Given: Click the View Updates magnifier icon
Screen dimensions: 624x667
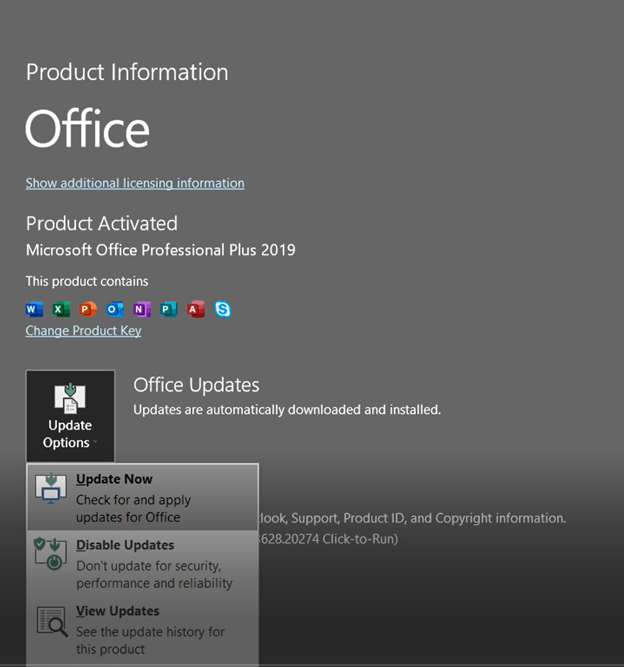Looking at the screenshot, I should (52, 621).
